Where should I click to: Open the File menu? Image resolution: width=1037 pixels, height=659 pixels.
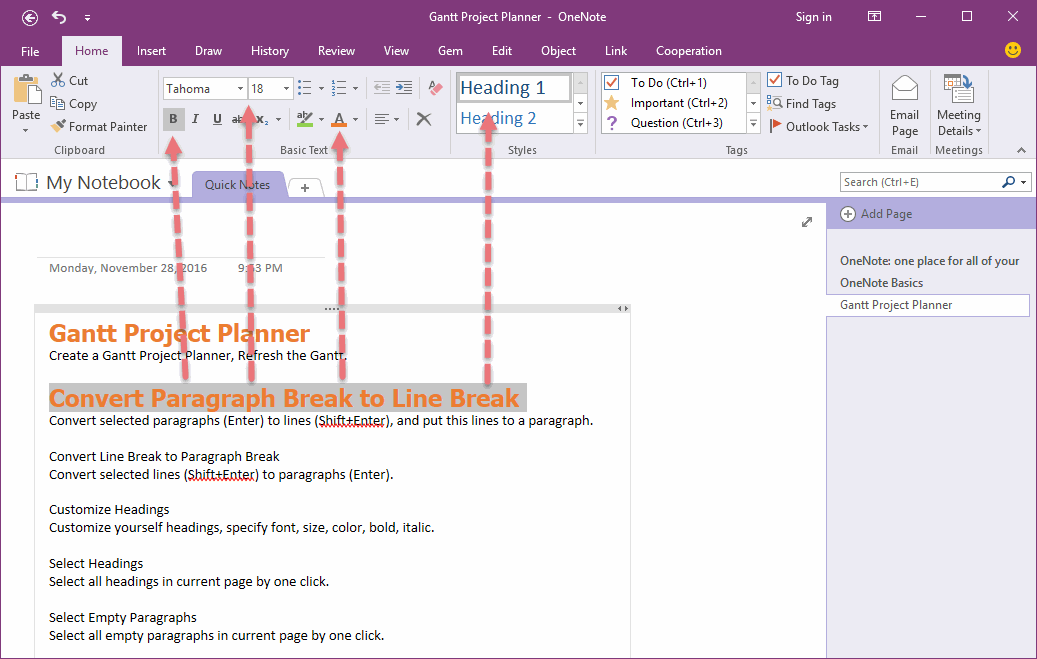click(x=30, y=51)
